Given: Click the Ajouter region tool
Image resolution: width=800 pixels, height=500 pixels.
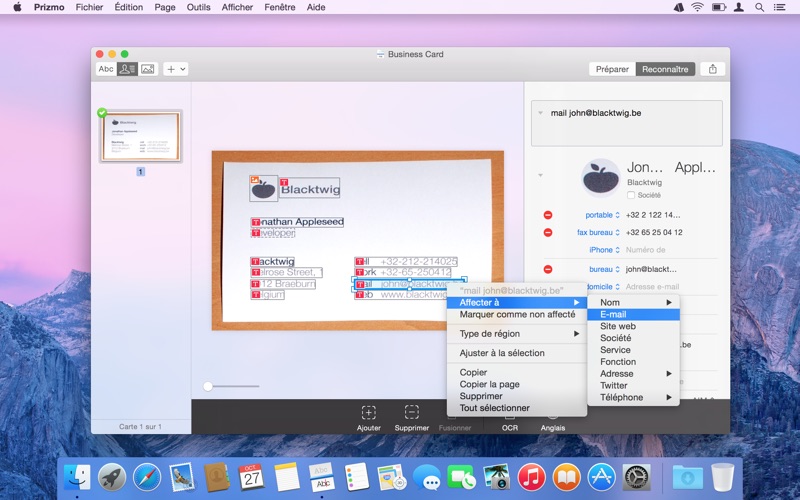Looking at the screenshot, I should pos(368,418).
